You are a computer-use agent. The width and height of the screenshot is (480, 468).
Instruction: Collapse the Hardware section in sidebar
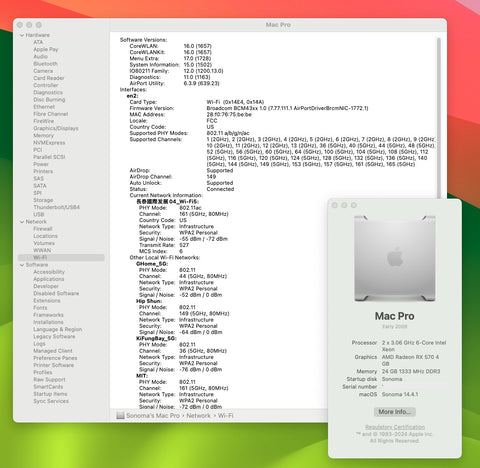(x=22, y=35)
